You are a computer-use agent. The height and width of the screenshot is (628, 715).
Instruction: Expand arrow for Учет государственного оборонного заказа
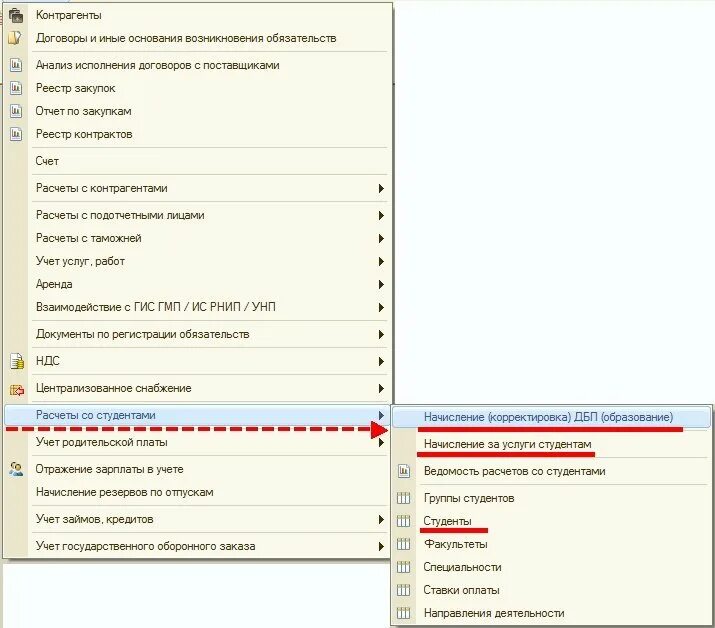381,546
